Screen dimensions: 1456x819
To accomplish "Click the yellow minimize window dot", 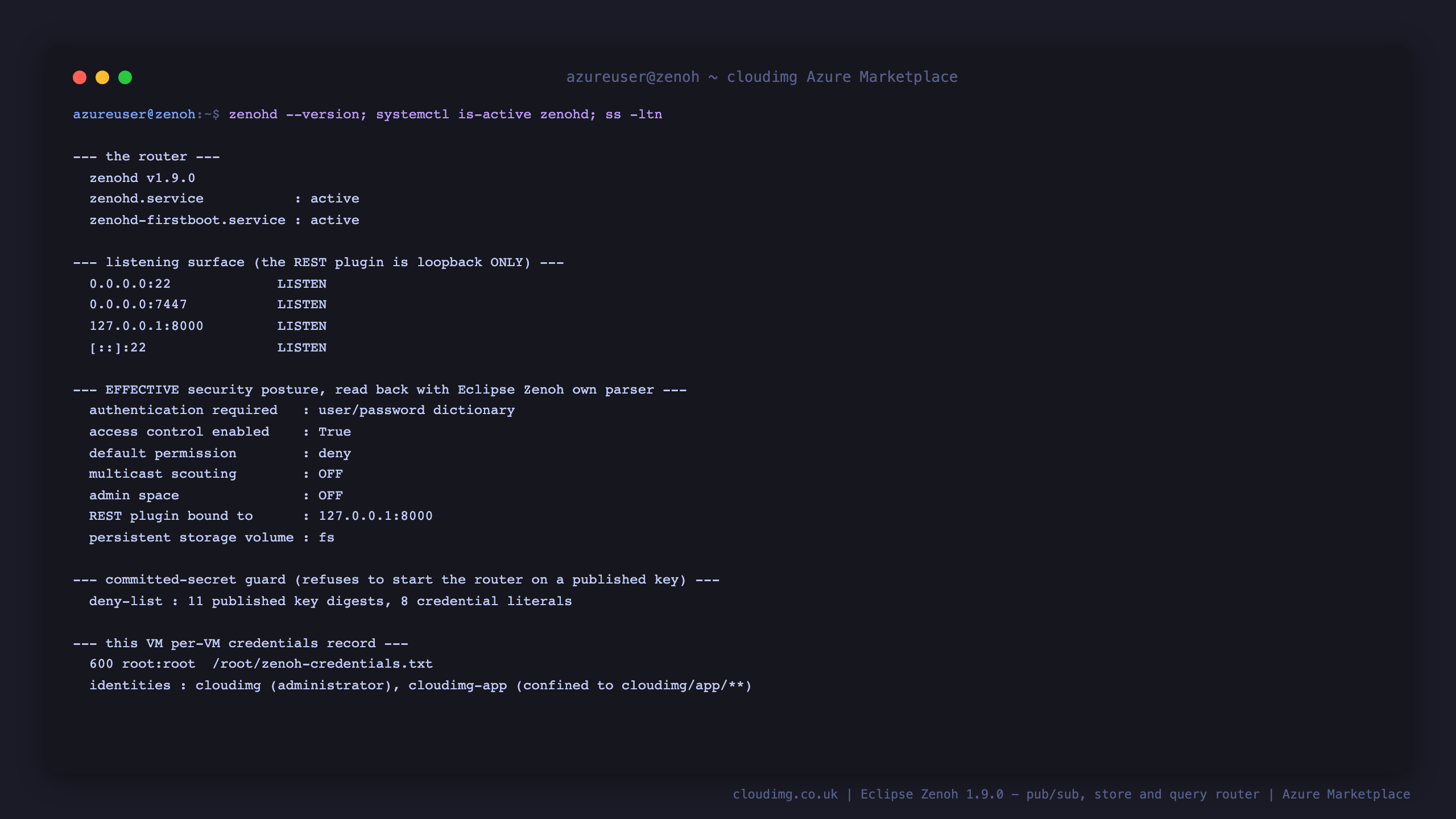I will [102, 77].
